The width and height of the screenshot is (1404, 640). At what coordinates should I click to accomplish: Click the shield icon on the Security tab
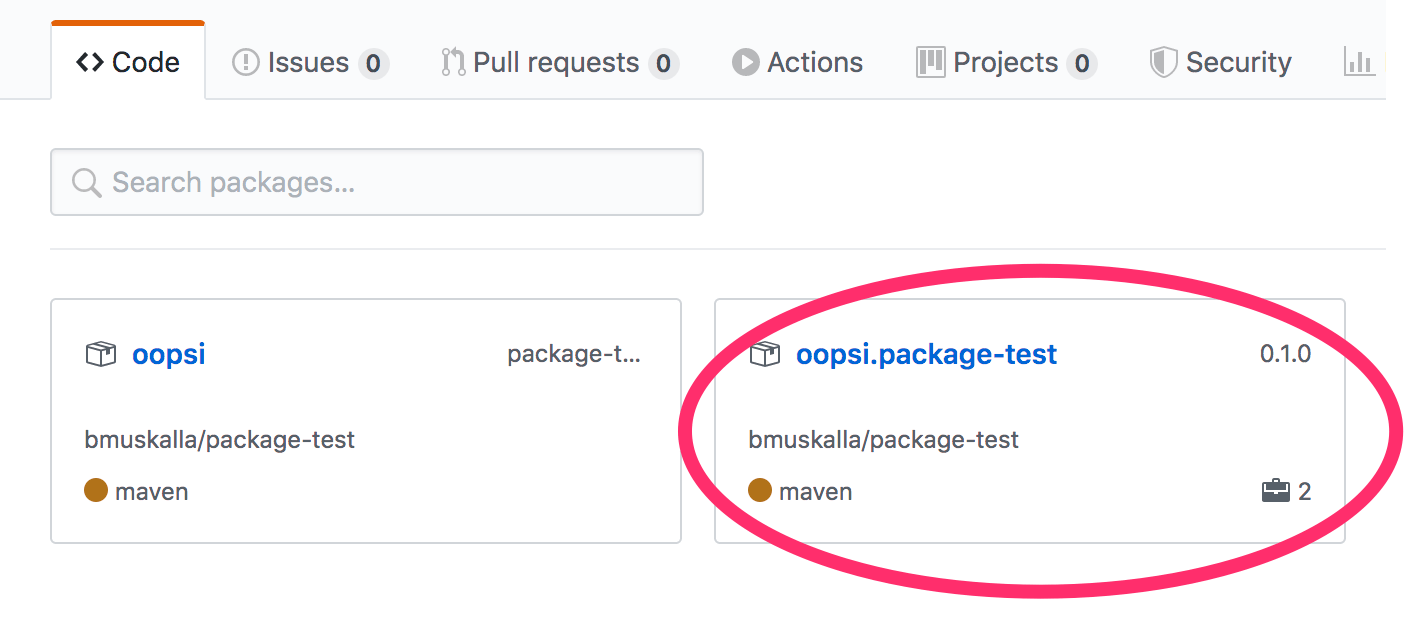point(1163,61)
